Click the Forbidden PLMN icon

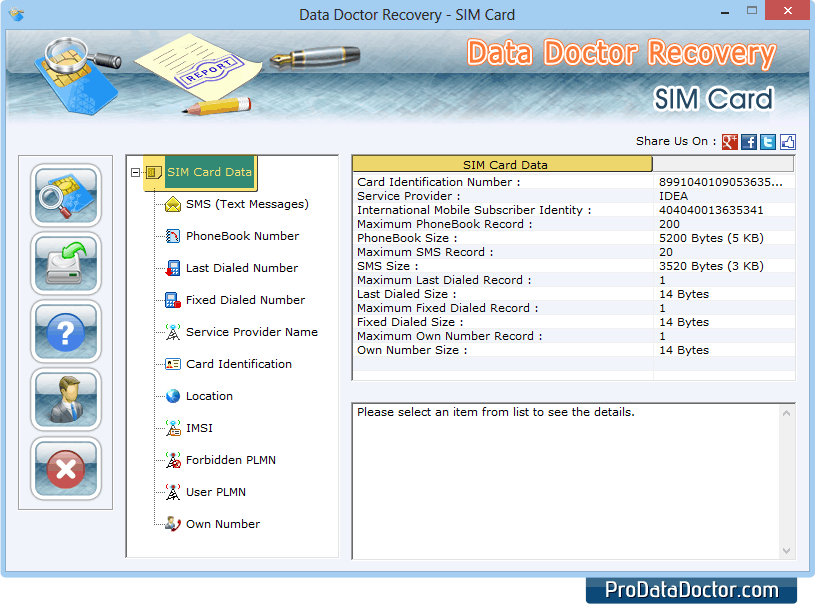pyautogui.click(x=173, y=460)
